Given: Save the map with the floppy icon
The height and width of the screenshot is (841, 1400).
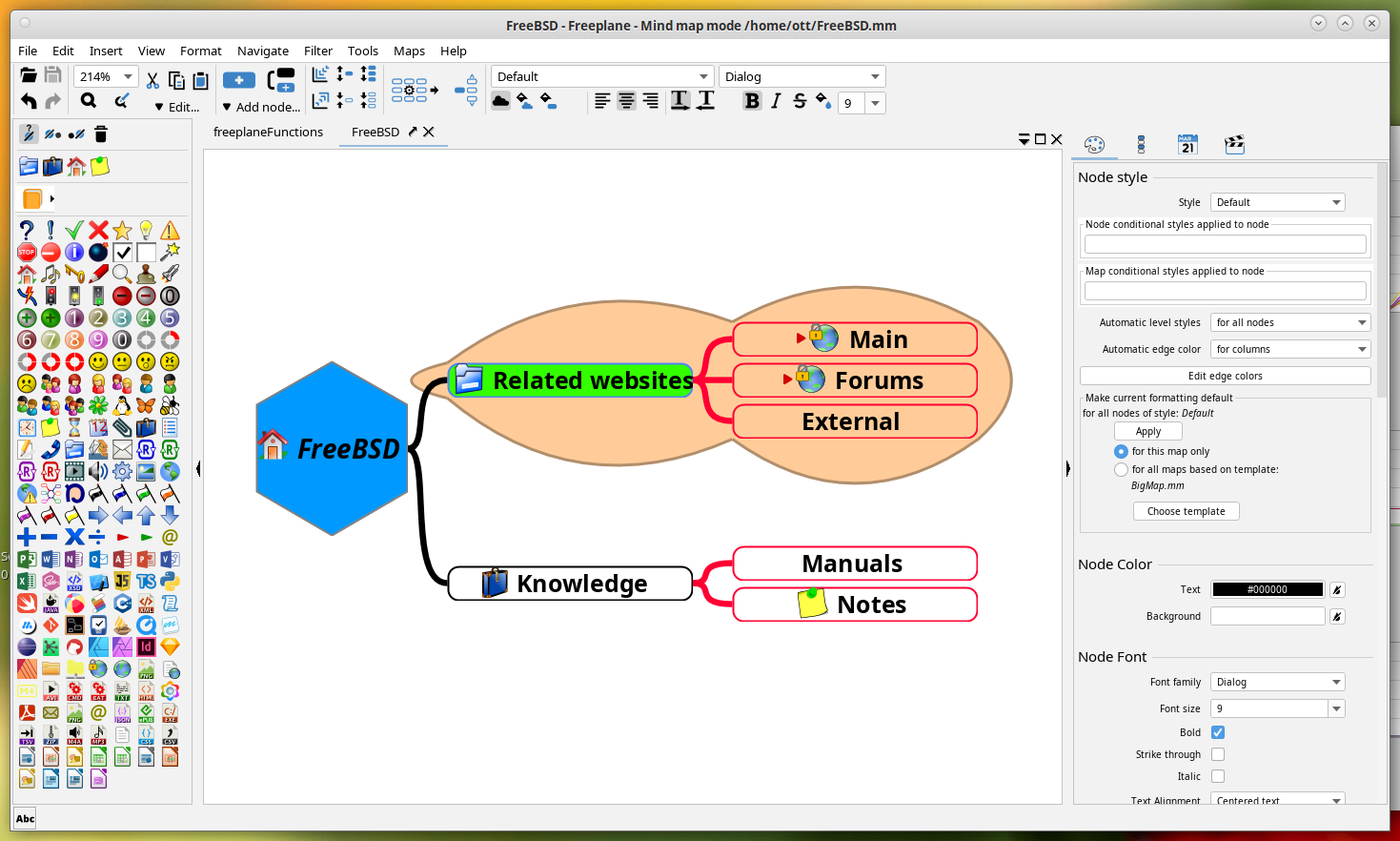Looking at the screenshot, I should (52, 76).
